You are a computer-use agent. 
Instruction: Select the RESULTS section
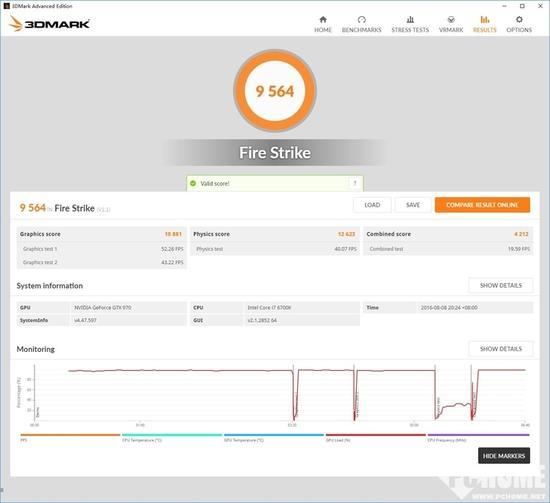(484, 25)
